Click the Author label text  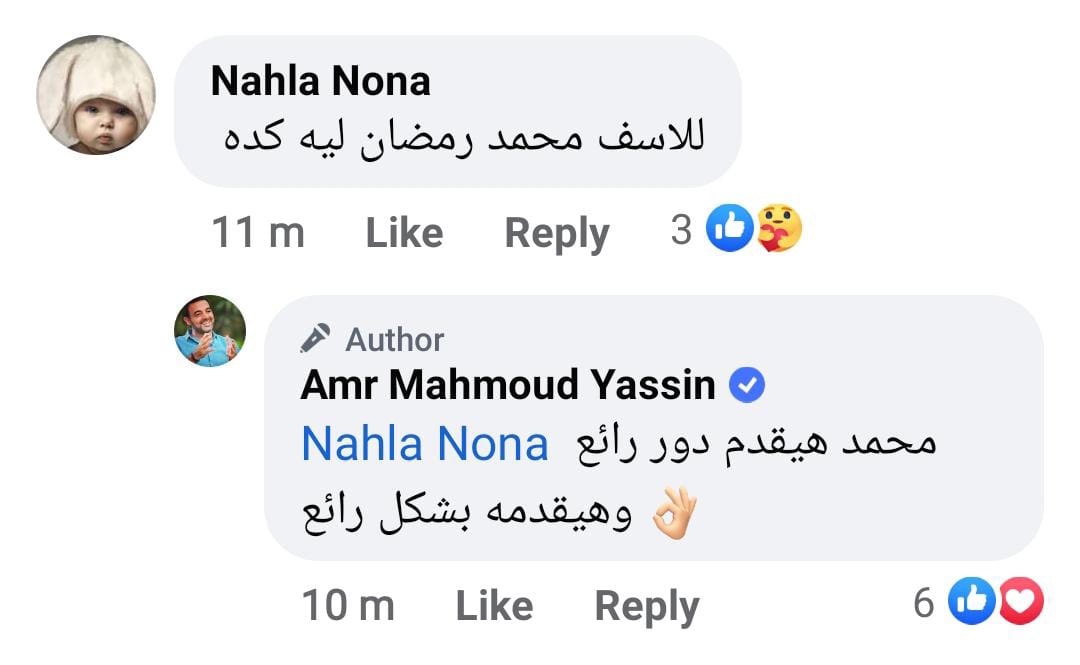click(x=394, y=340)
